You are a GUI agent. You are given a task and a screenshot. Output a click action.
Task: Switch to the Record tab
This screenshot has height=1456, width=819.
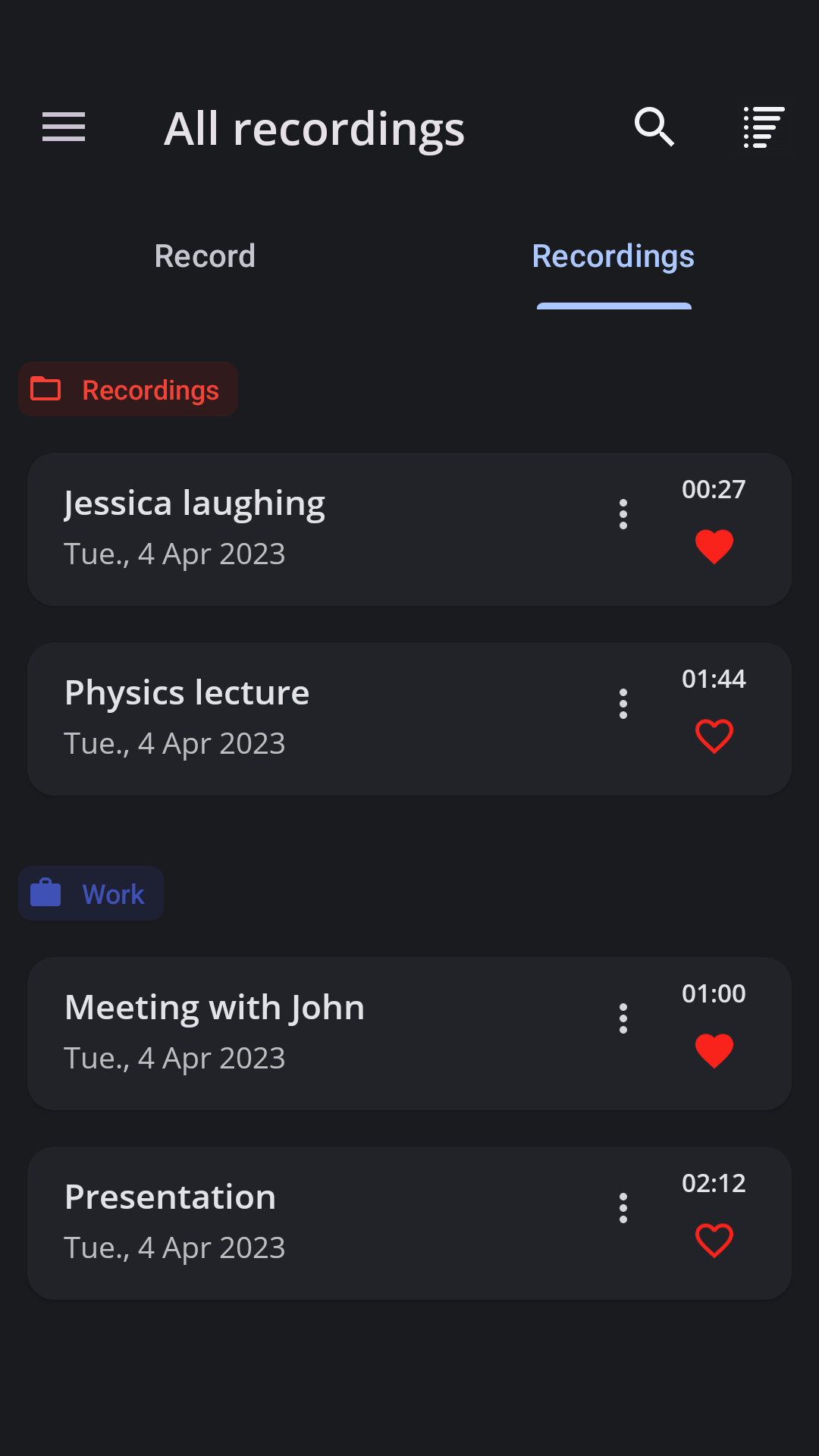click(x=205, y=256)
